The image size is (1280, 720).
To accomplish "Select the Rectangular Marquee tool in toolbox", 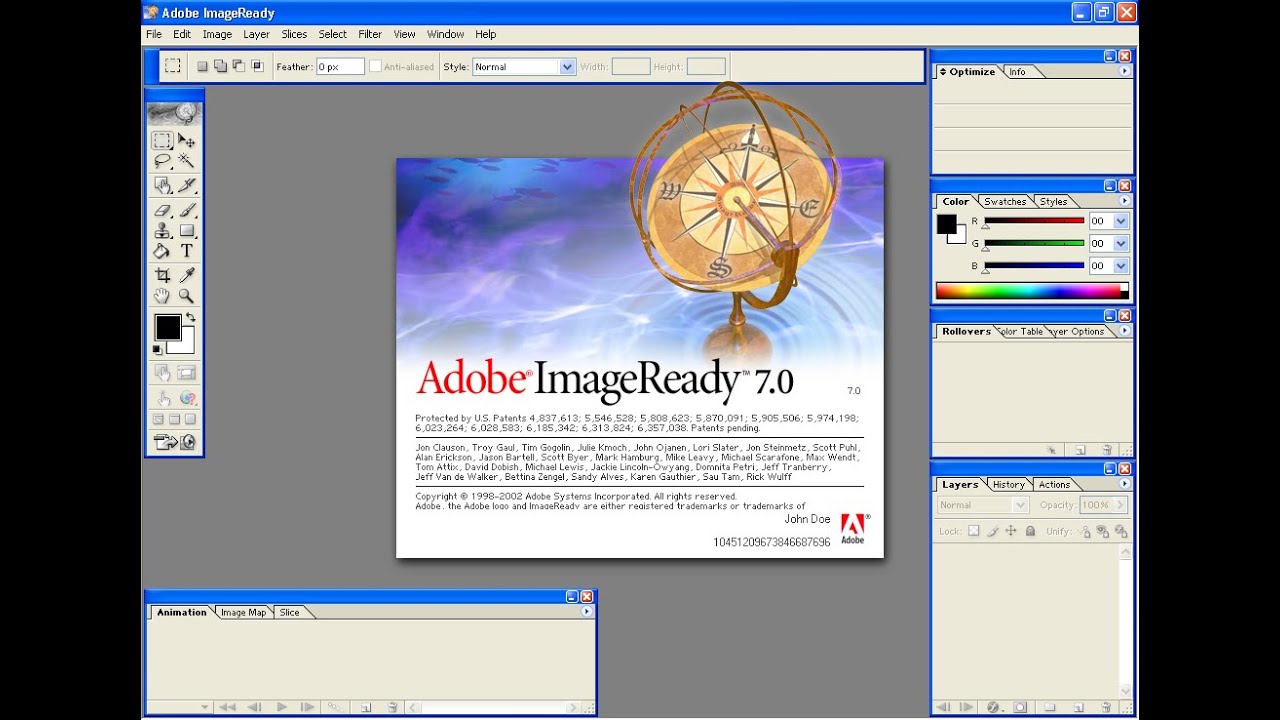I will pyautogui.click(x=162, y=141).
